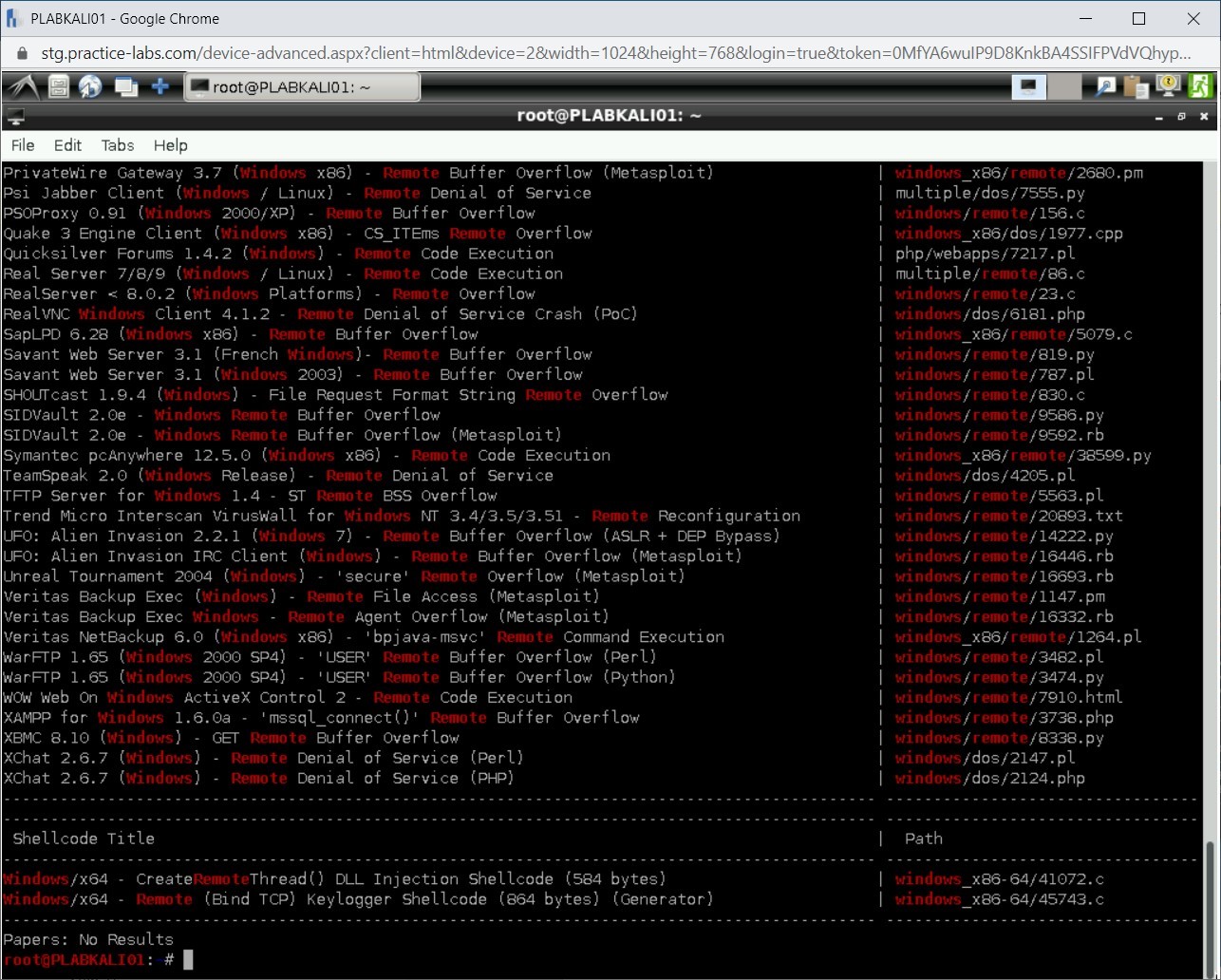Click the terminal window title icon
The image size is (1221, 980).
(15, 117)
